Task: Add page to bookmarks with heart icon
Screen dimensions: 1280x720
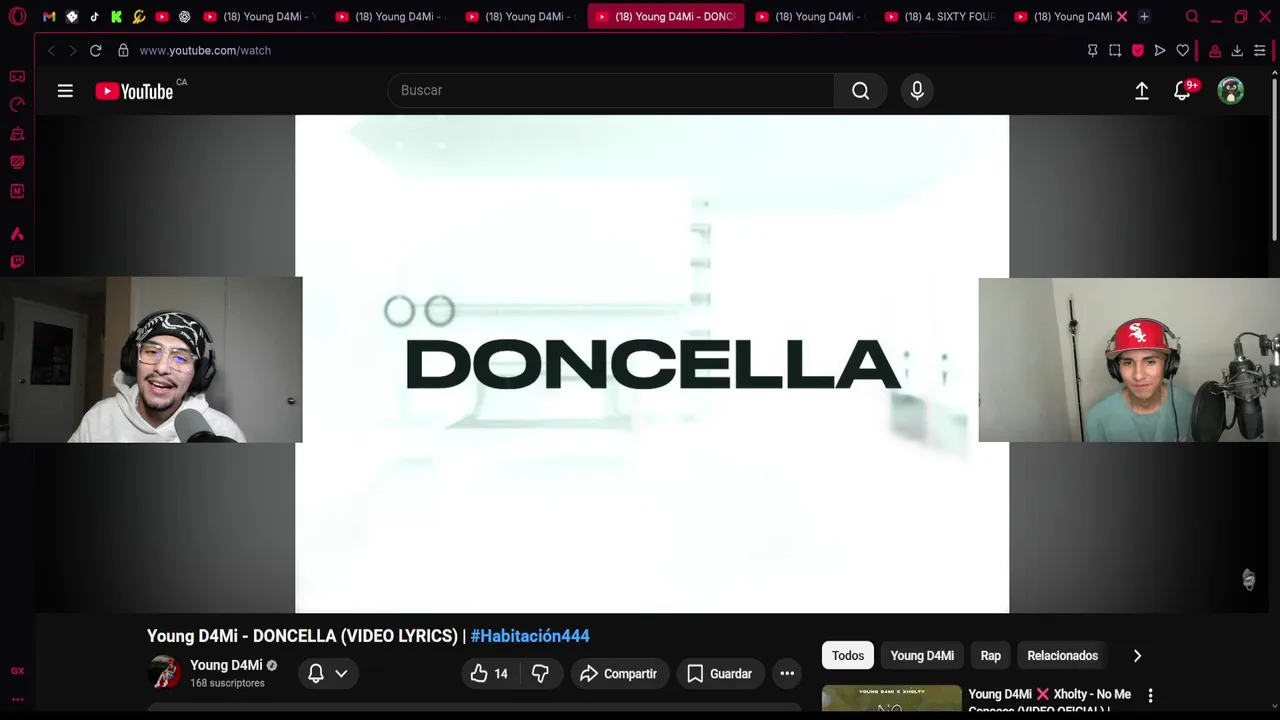Action: coord(1183,51)
